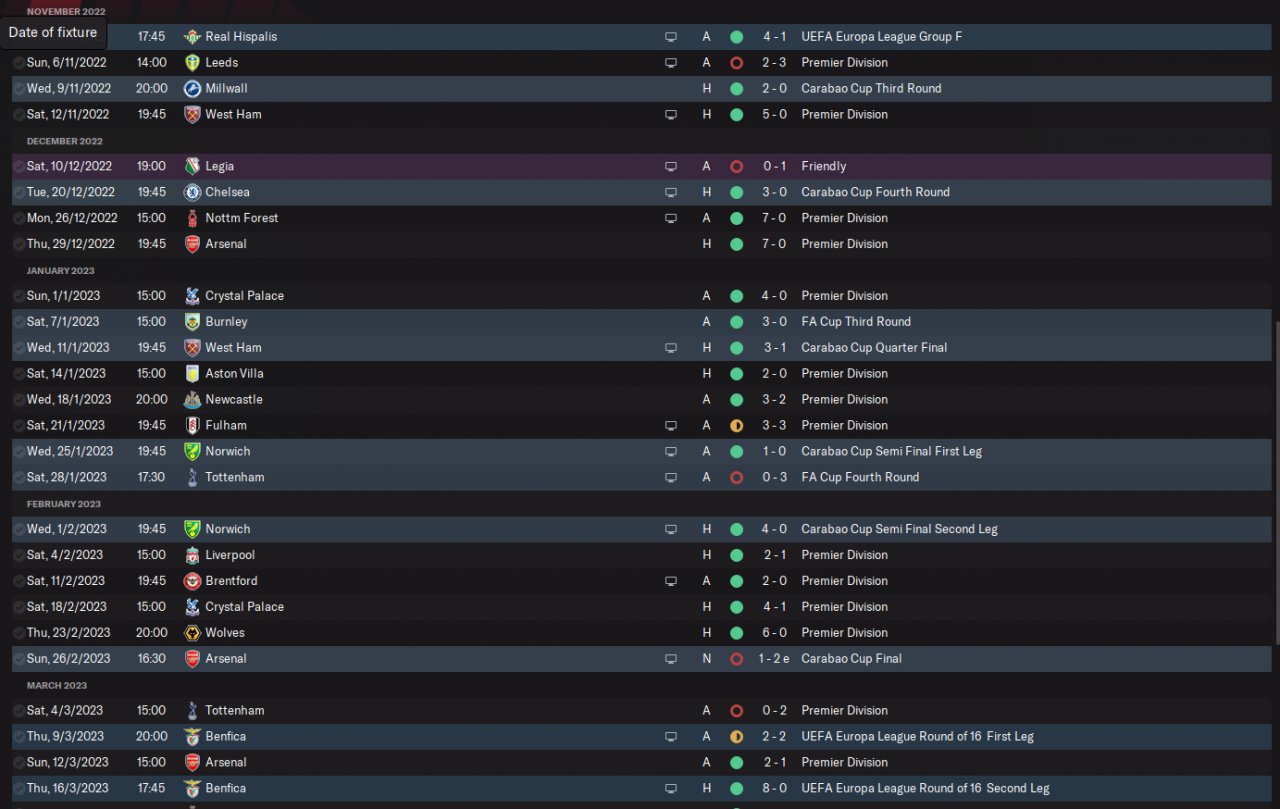Click the Aston Villa crest
Viewport: 1280px width, 809px height.
tap(192, 374)
